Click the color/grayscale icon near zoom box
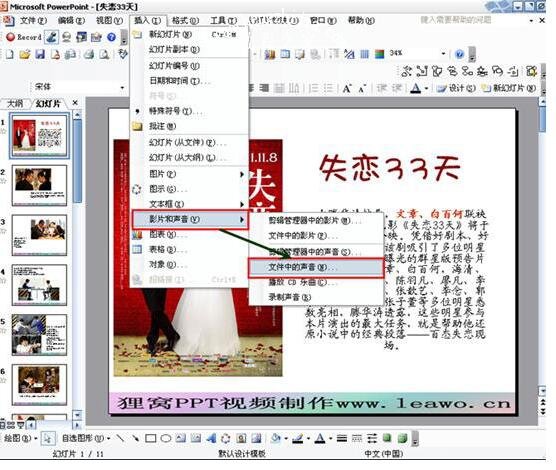556x470 pixels. (379, 54)
